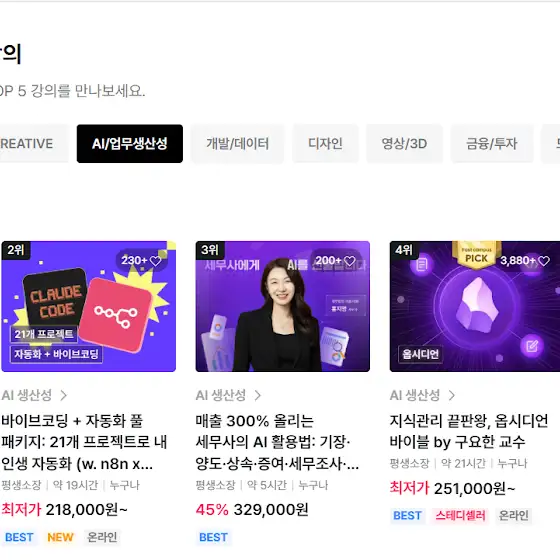Open the 세무사 AI course thumbnail

click(x=282, y=306)
